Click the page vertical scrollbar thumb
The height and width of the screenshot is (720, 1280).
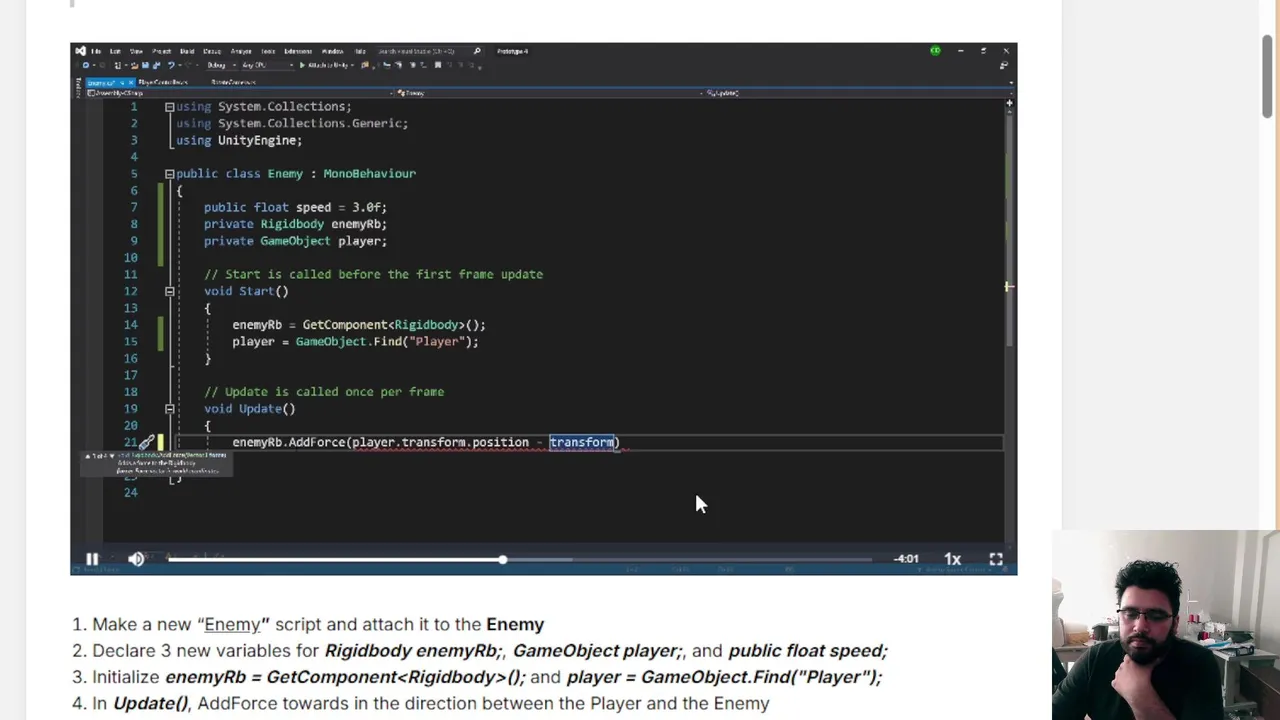point(1268,77)
